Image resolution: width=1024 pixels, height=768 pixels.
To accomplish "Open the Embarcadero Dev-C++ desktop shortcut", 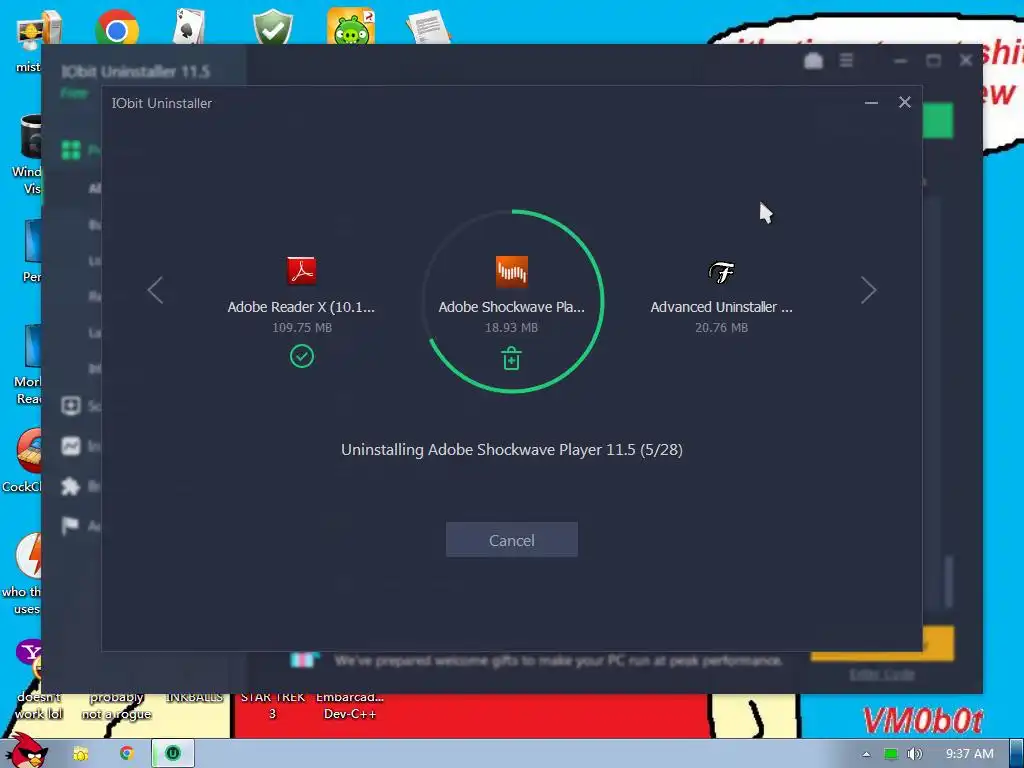I will point(350,706).
